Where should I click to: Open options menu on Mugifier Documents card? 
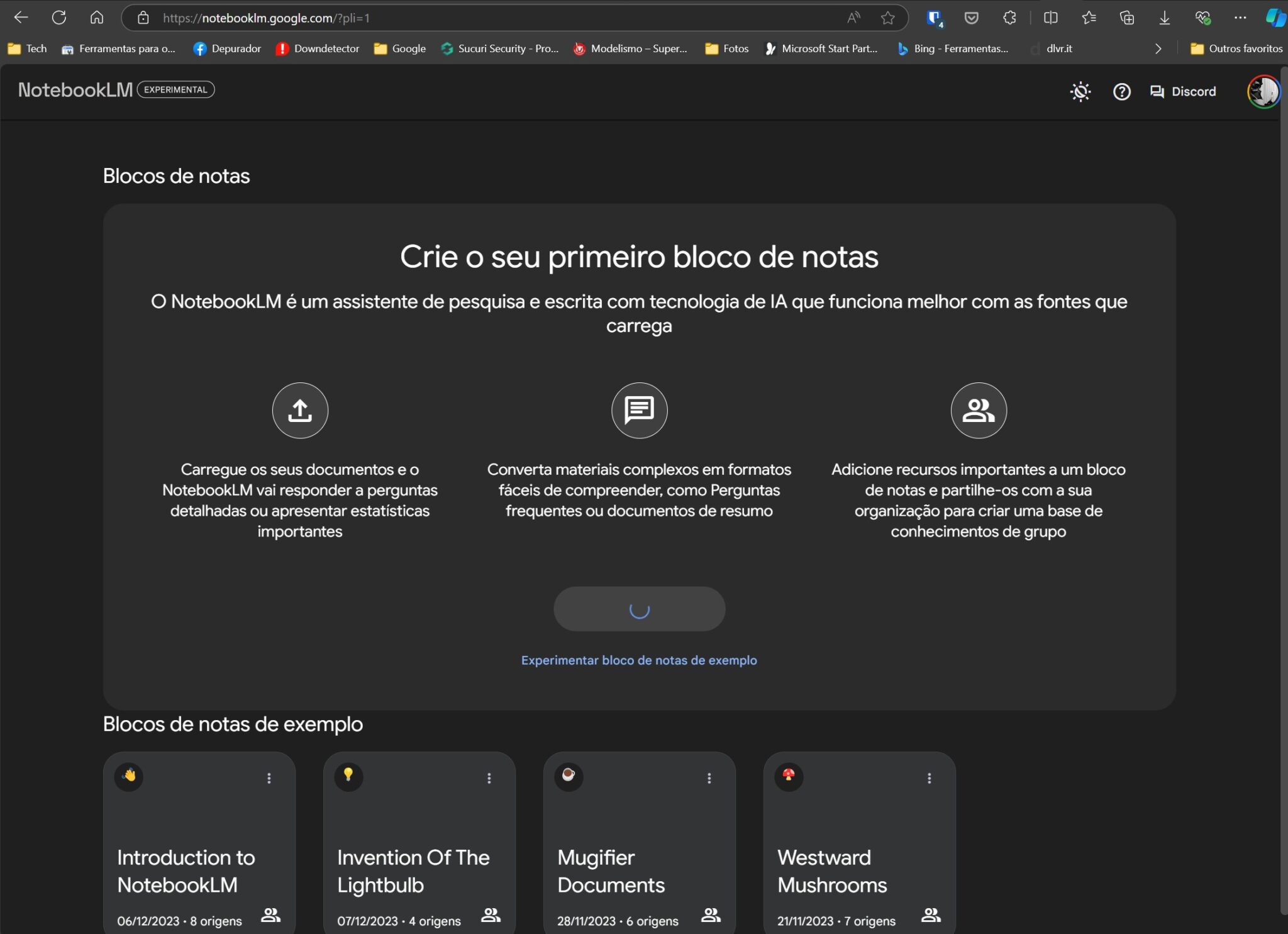(709, 778)
